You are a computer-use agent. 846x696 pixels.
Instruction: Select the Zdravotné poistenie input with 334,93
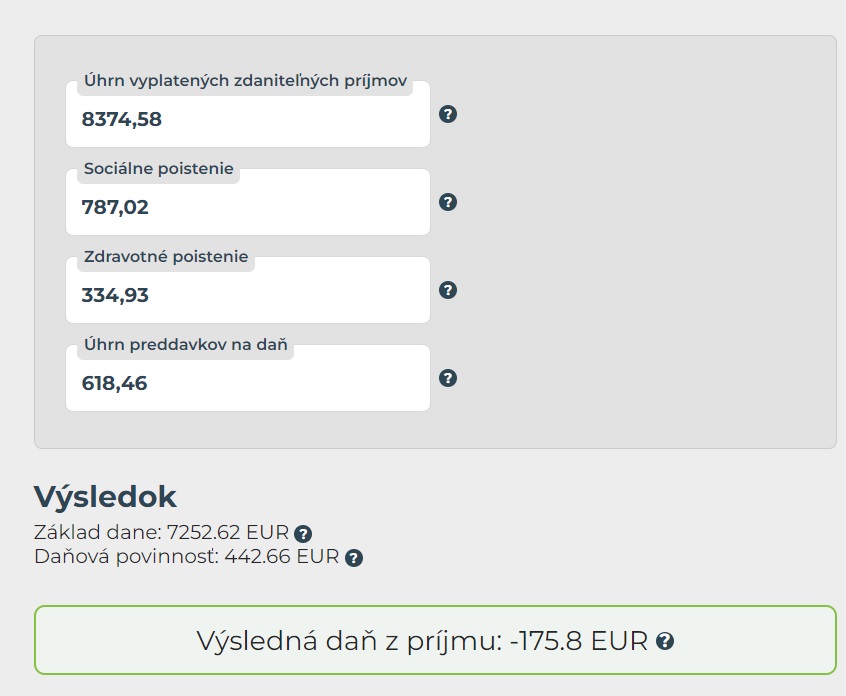point(247,296)
